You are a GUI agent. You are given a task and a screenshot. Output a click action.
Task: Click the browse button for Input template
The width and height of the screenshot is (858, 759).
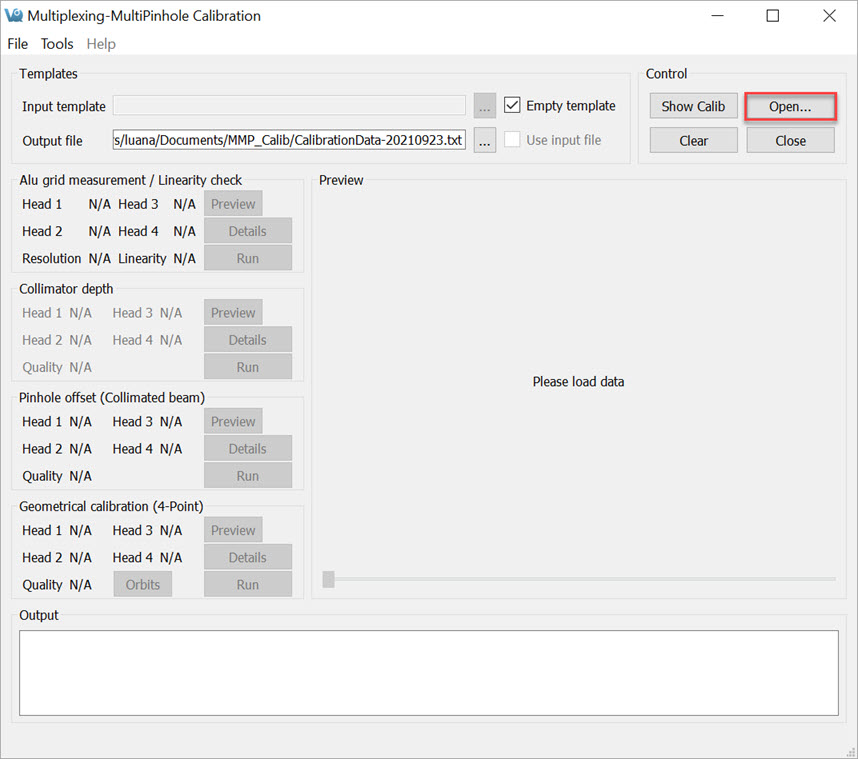pyautogui.click(x=485, y=106)
